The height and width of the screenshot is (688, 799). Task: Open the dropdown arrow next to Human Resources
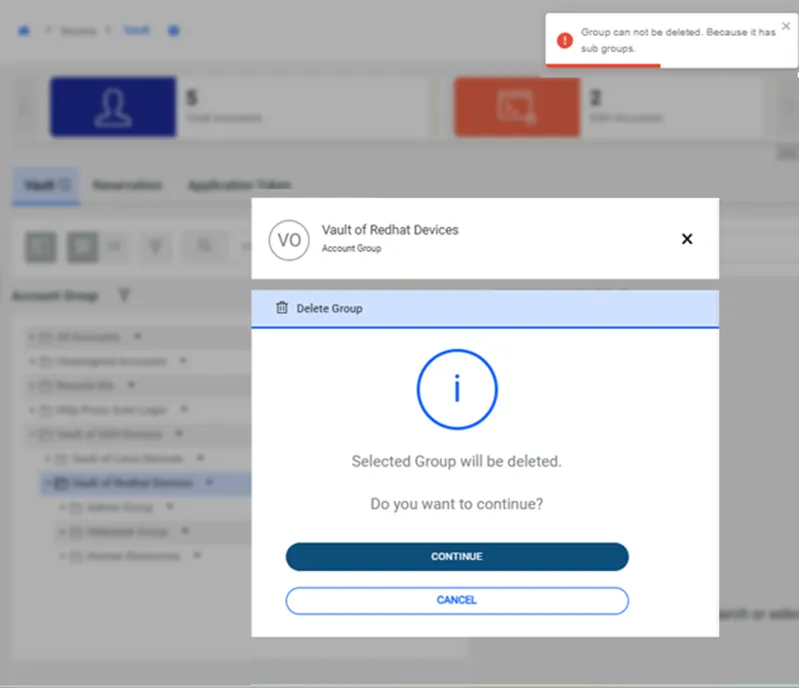[197, 555]
